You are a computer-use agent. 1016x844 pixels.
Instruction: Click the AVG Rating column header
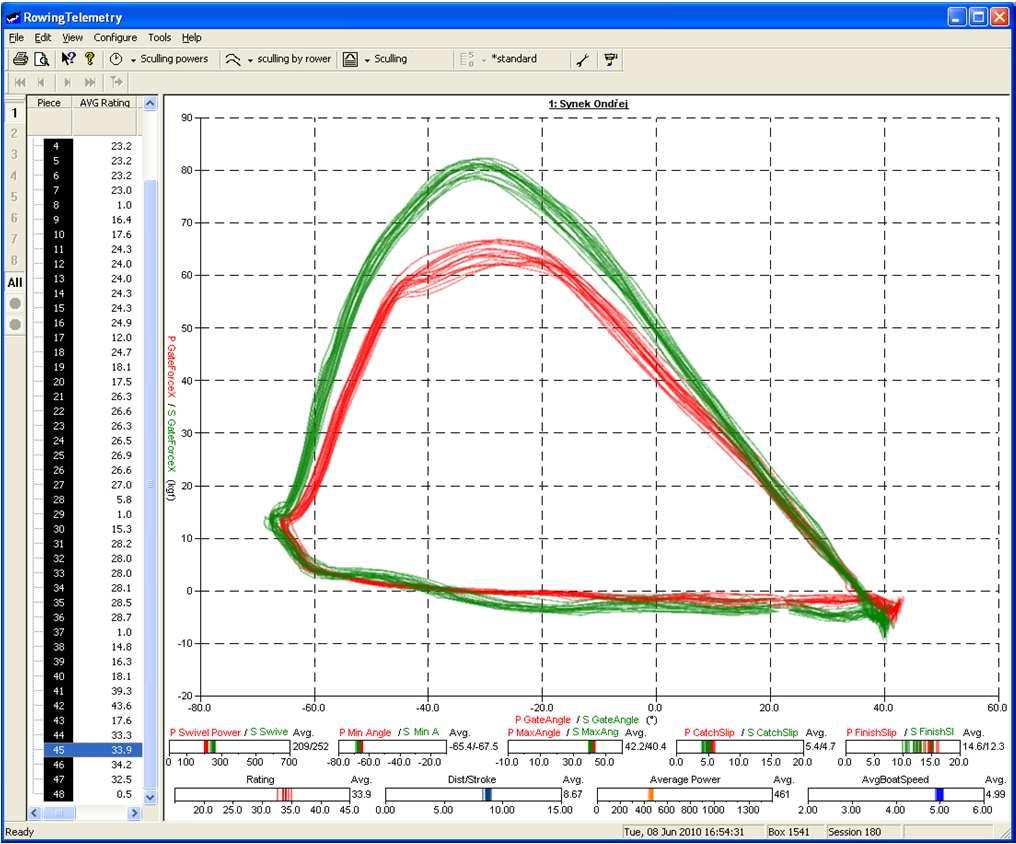[104, 102]
